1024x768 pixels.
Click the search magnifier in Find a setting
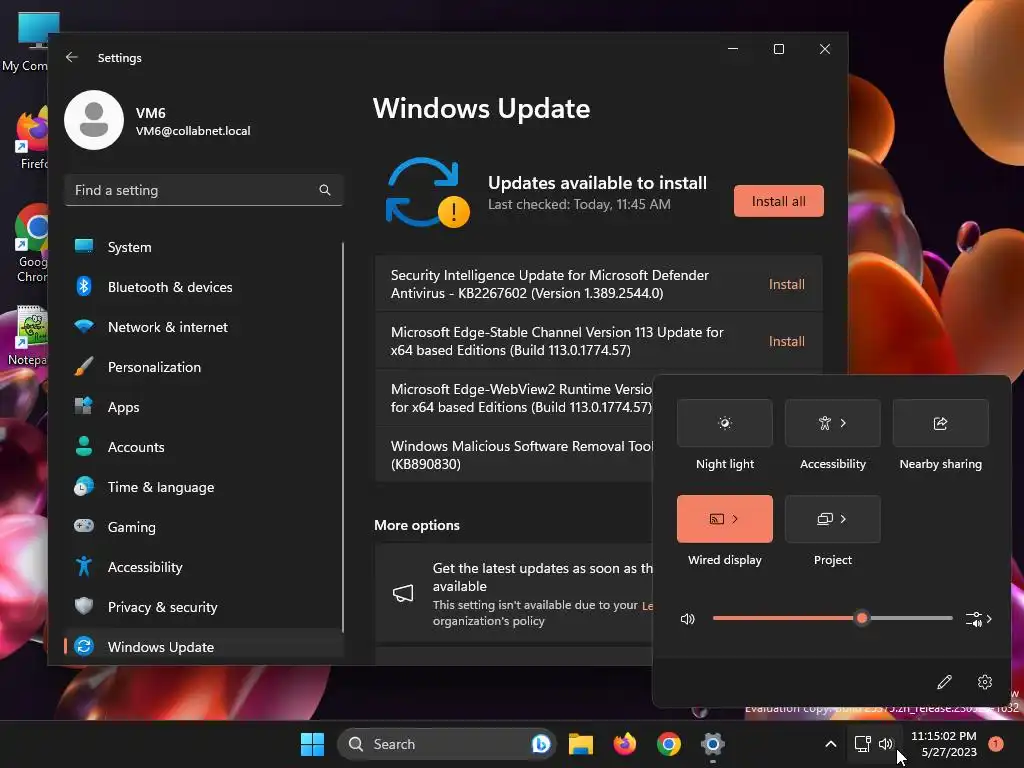click(325, 190)
